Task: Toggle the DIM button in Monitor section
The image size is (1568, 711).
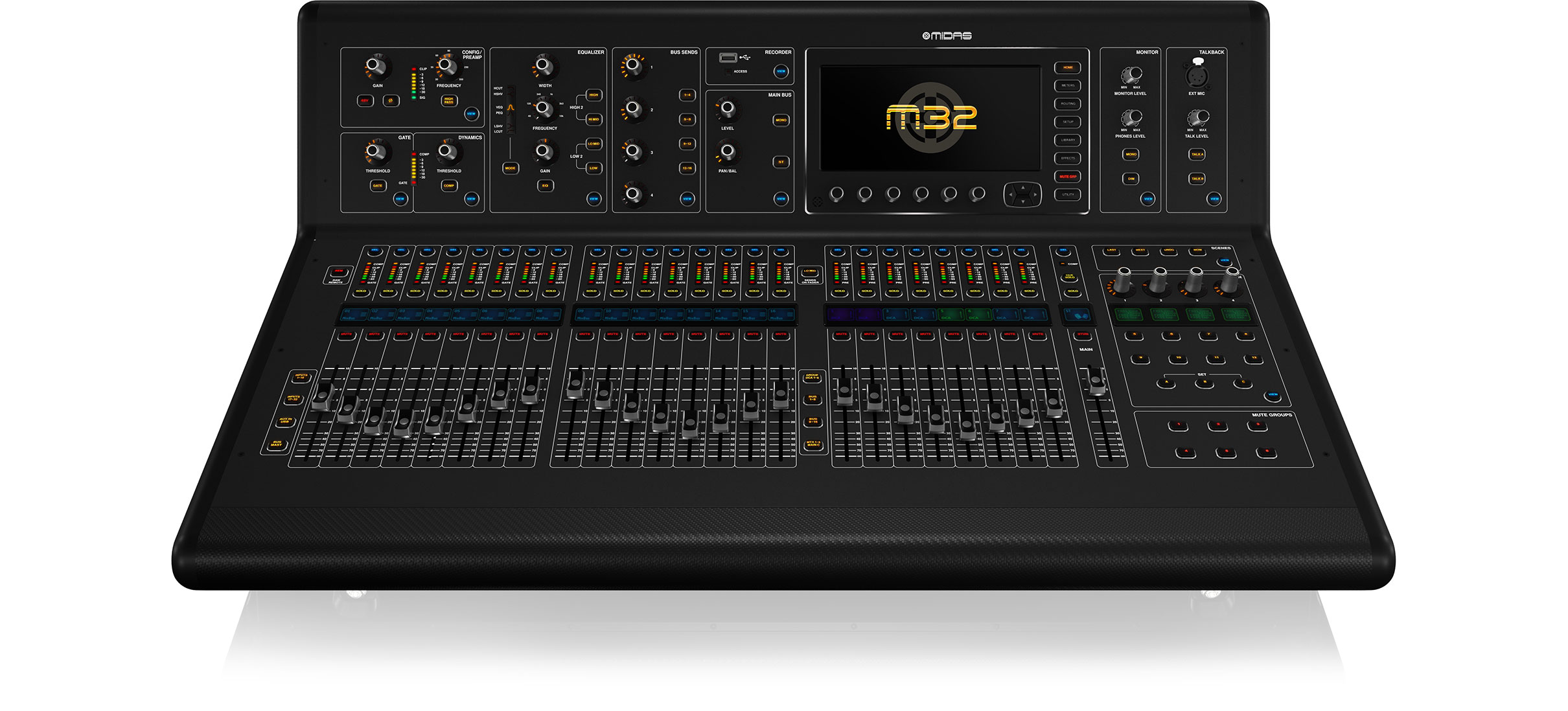Action: point(1131,179)
